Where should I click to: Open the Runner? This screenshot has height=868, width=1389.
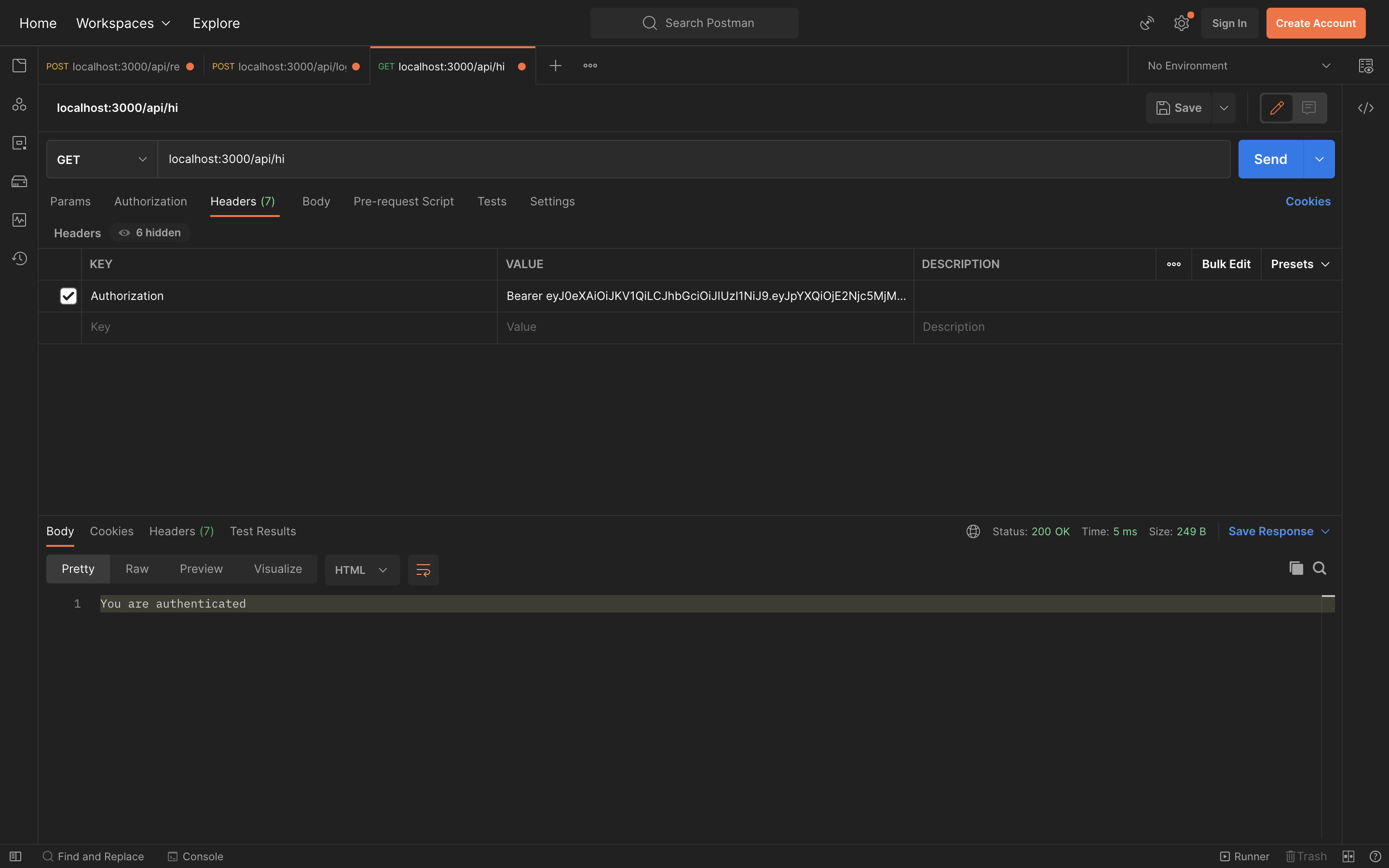[1244, 856]
